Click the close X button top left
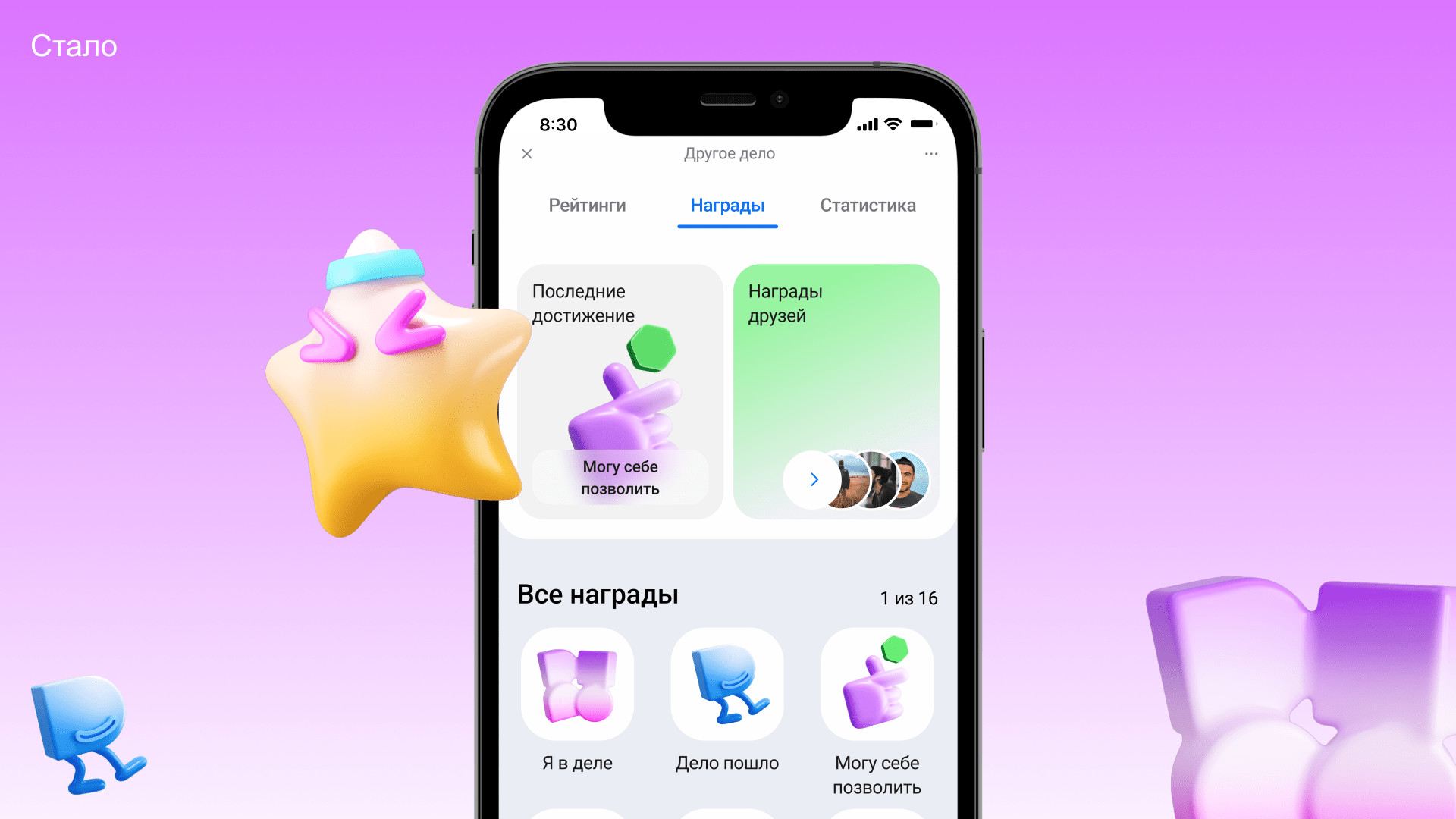The height and width of the screenshot is (819, 1456). [527, 154]
